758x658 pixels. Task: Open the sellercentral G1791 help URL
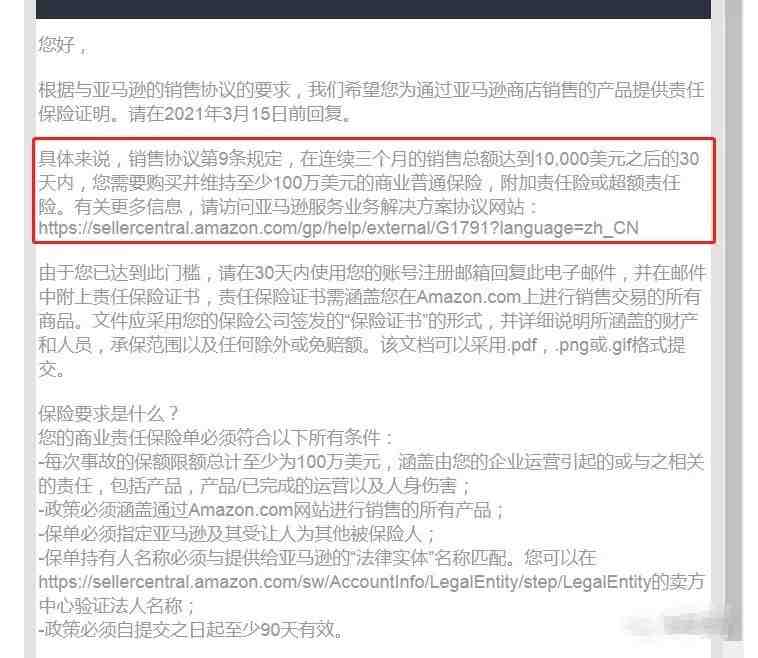click(338, 228)
